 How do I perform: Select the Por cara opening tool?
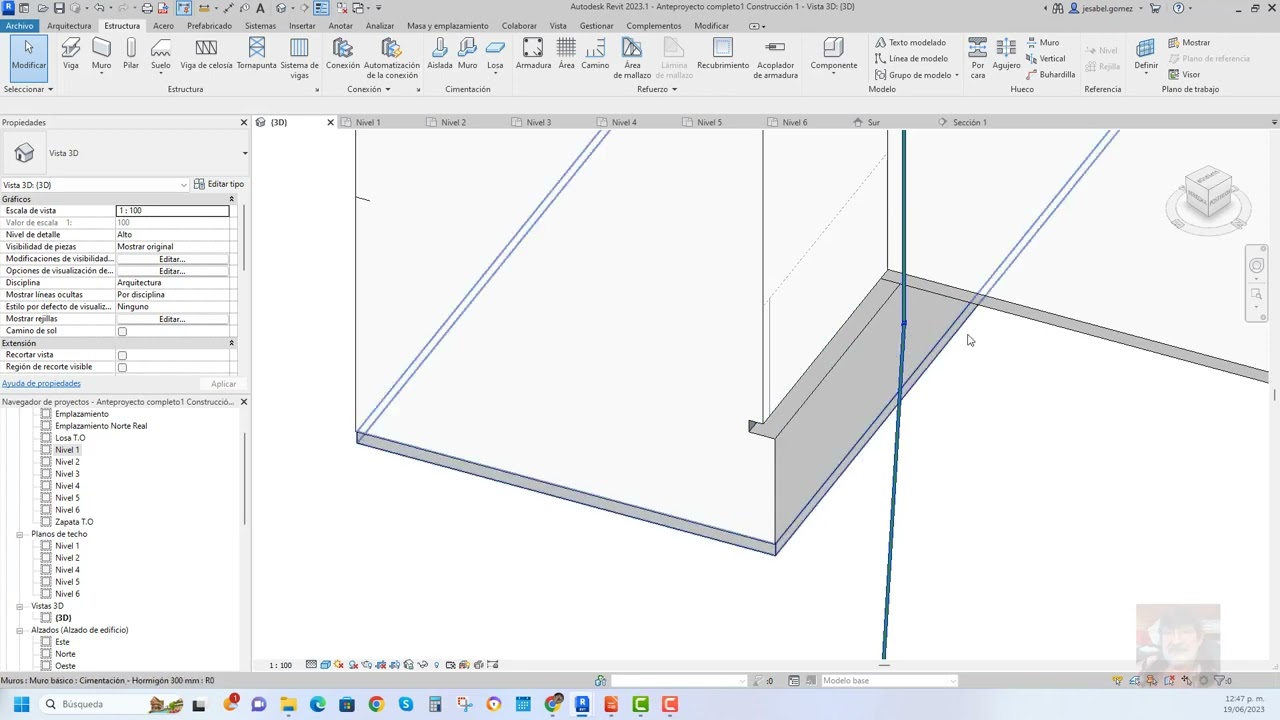[978, 58]
